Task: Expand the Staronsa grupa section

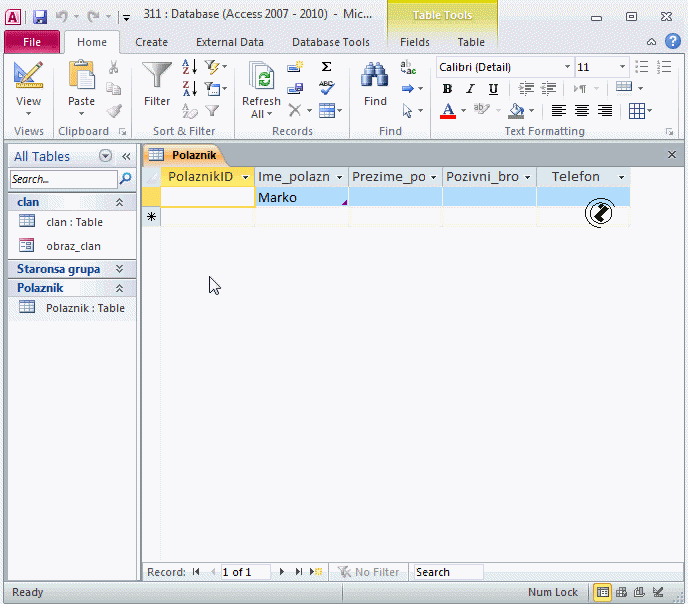Action: [120, 269]
